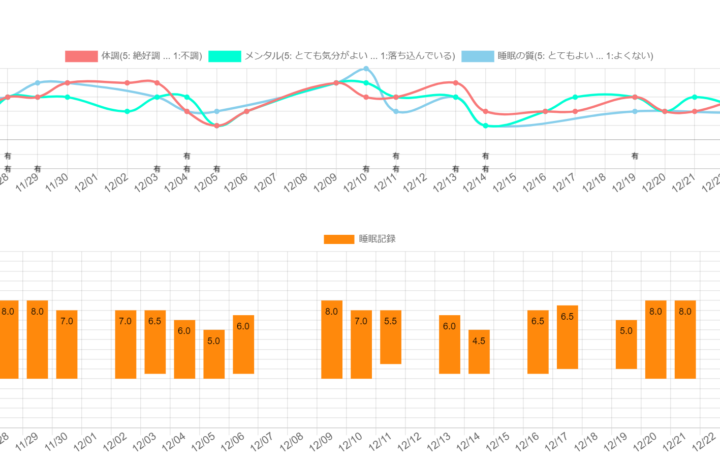Screen dimensions: 720x460
Task: Click the orange 睡眠記録 legend color box
Action: coord(339,239)
